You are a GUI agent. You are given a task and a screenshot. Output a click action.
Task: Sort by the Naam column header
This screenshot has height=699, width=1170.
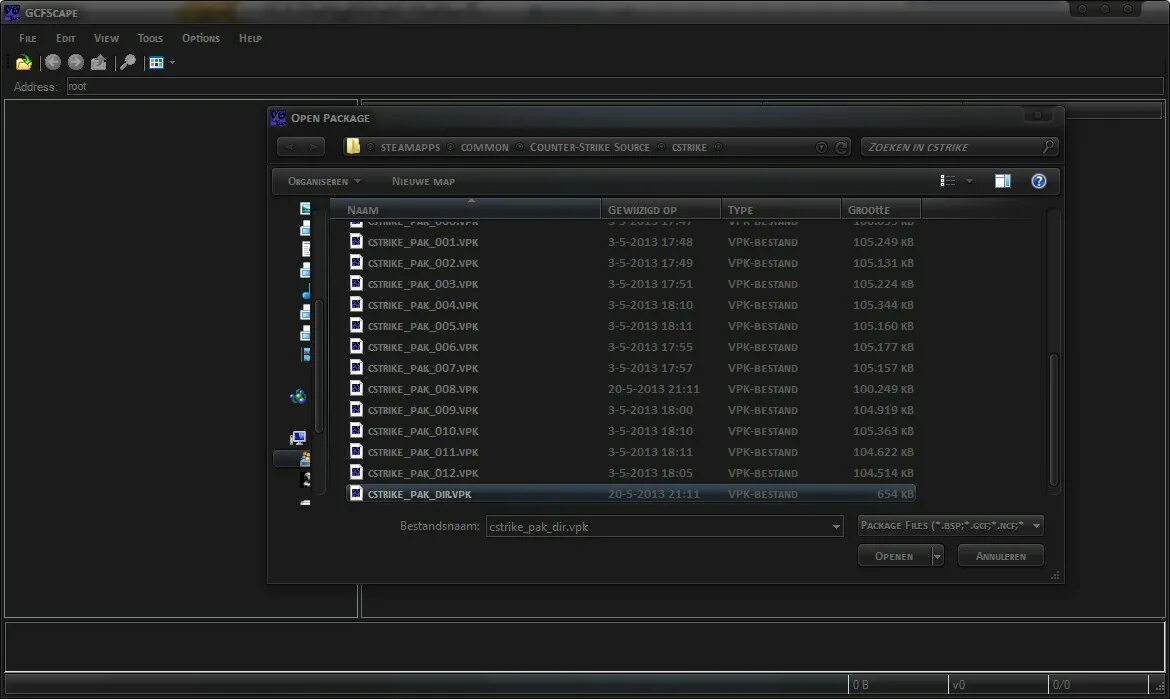[x=465, y=210]
